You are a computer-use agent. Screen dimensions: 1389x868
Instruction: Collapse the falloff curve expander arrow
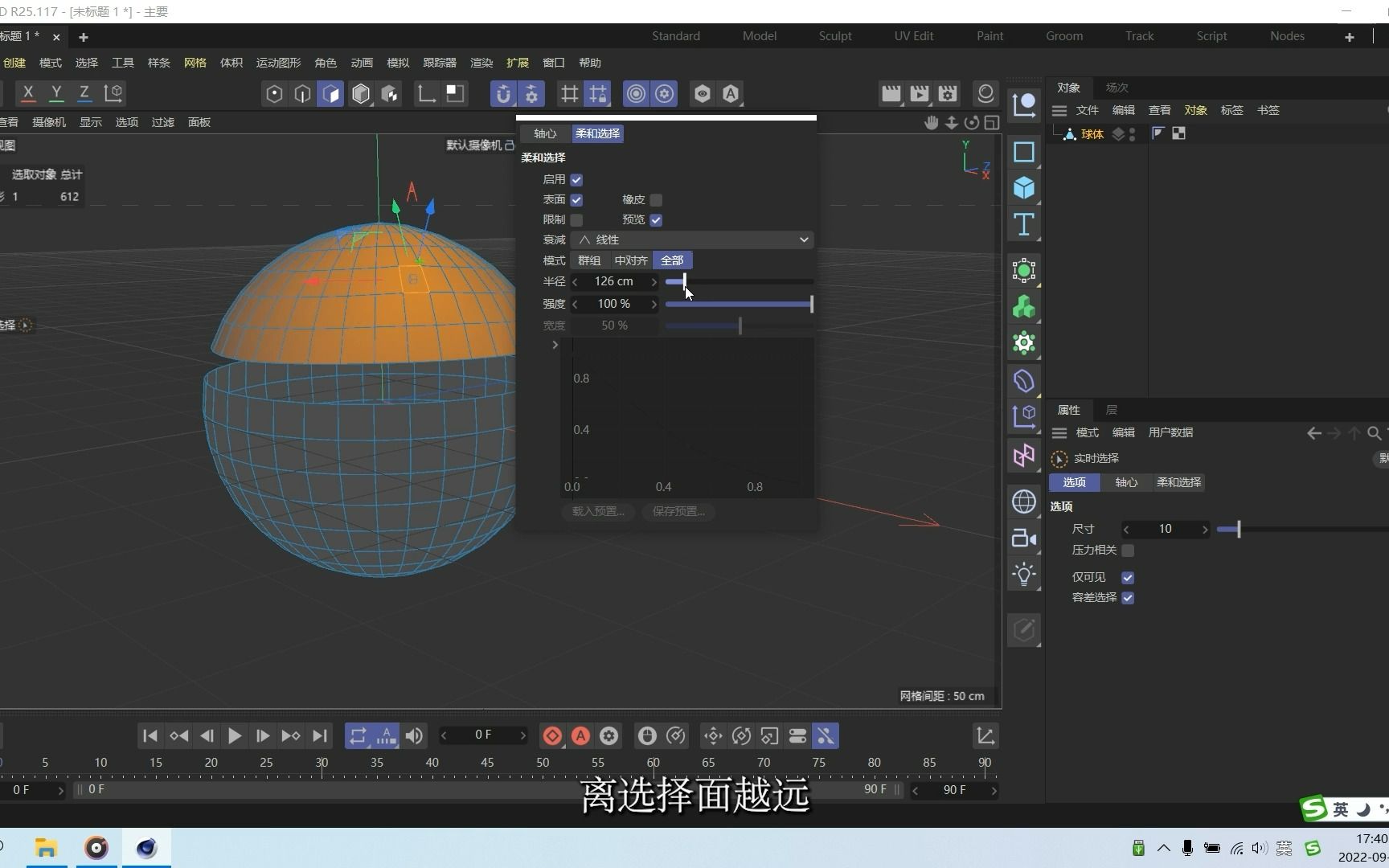tap(555, 345)
